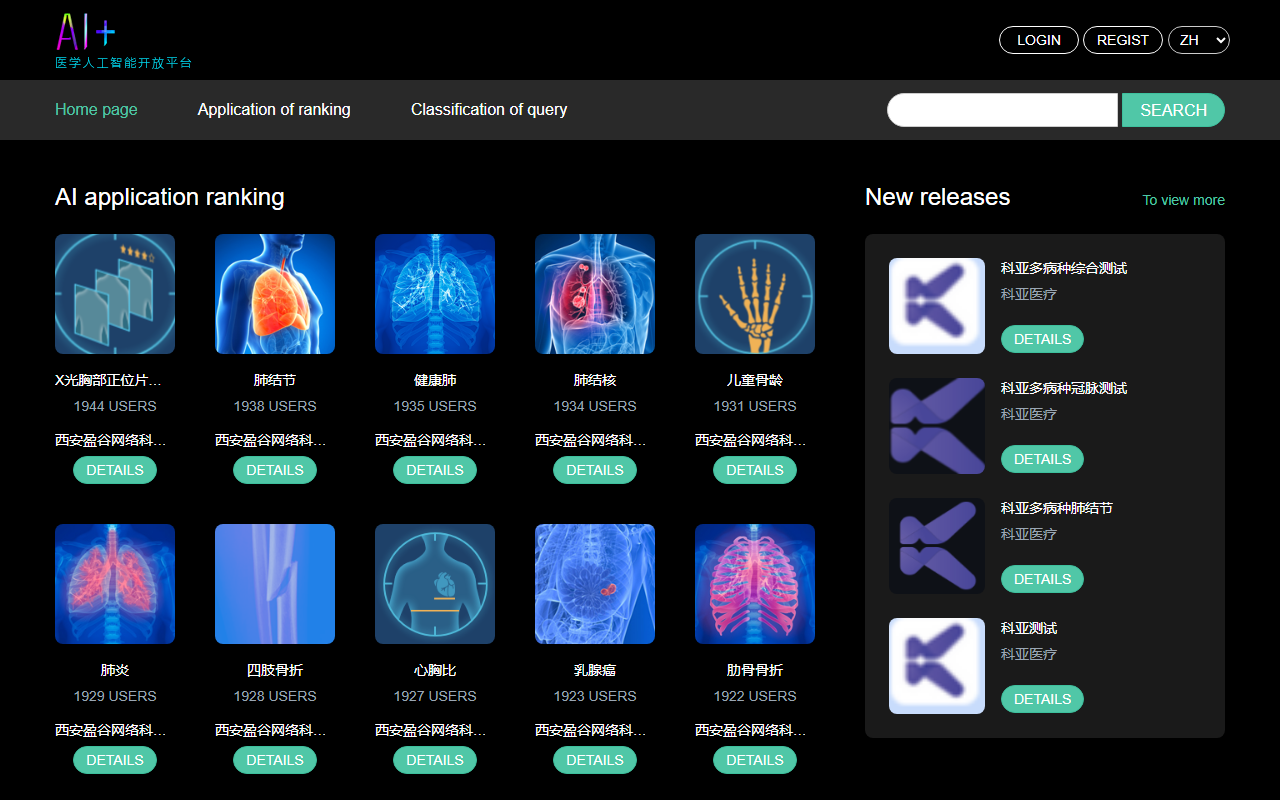1280x800 pixels.
Task: Open the 科亚多病种综合测试 logo thumbnail
Action: pos(937,306)
